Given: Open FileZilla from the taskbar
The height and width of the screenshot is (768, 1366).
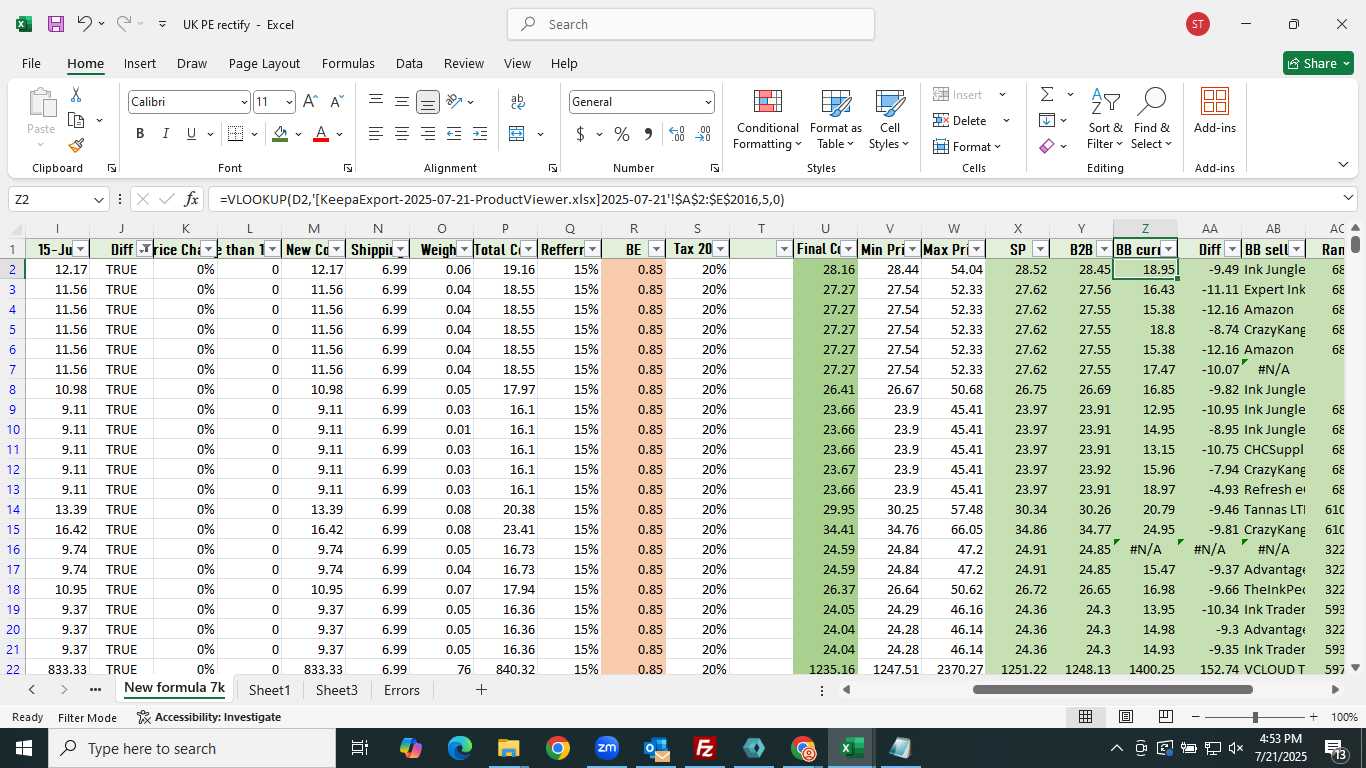Looking at the screenshot, I should coord(705,748).
